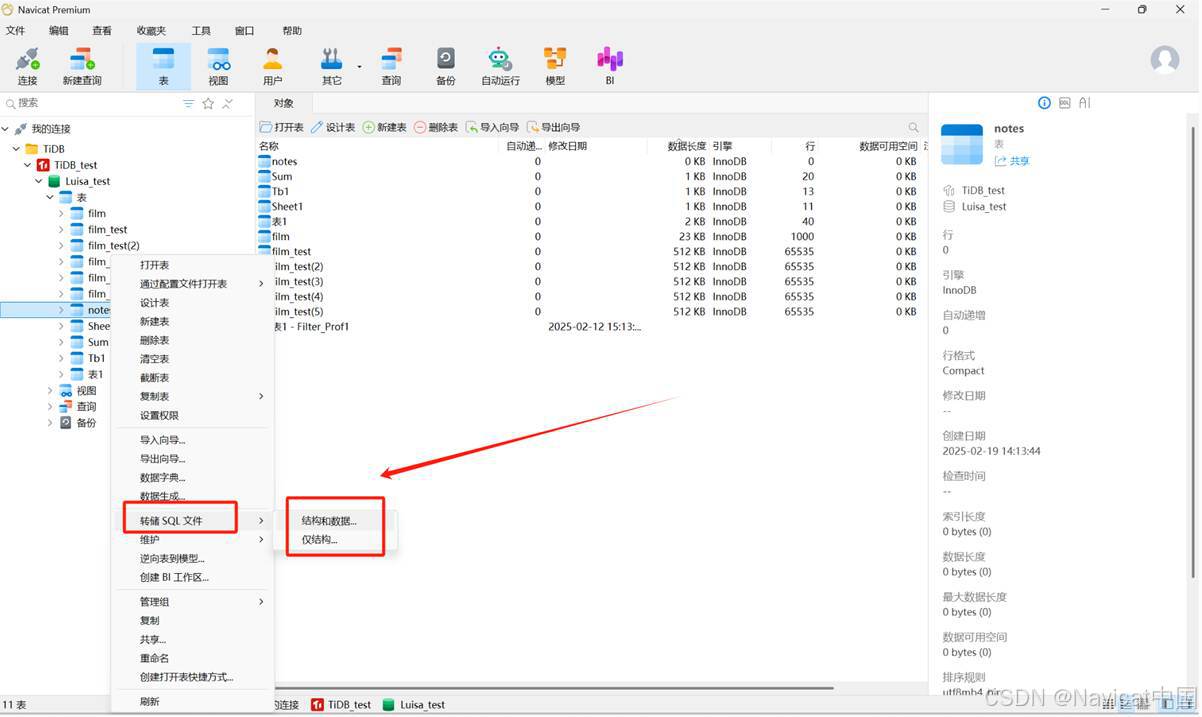Viewport: 1202px width, 717px height.
Task: Collapse the TiDB folder node
Action: coord(17,149)
